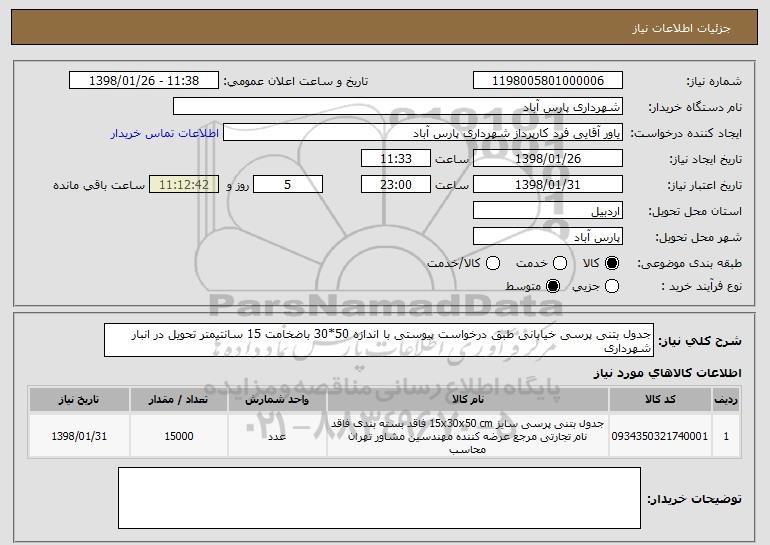Click the توضیحات خریدار label
Image resolution: width=770 pixels, height=545 pixels.
coord(694,499)
